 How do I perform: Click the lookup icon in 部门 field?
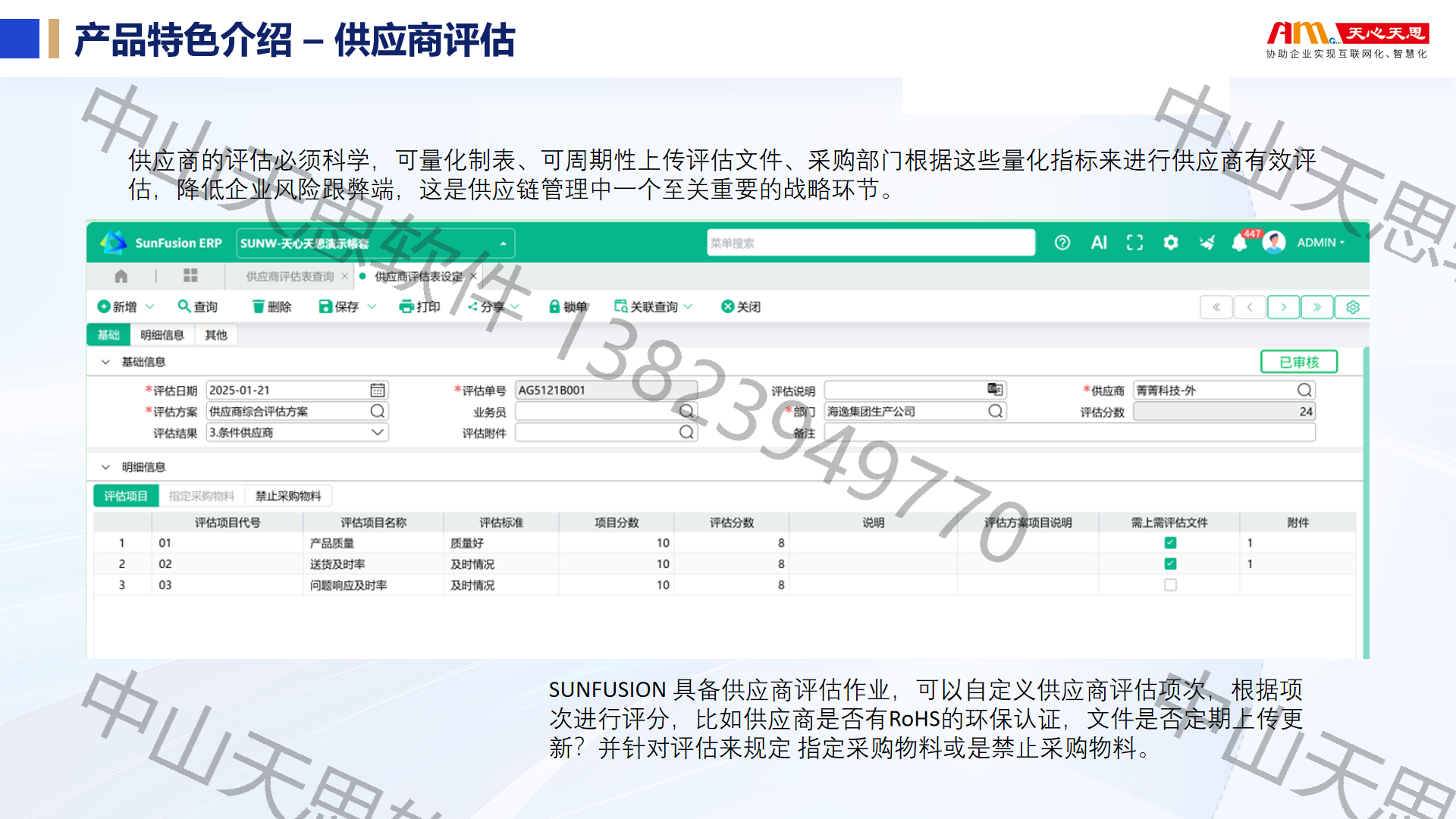click(x=996, y=411)
